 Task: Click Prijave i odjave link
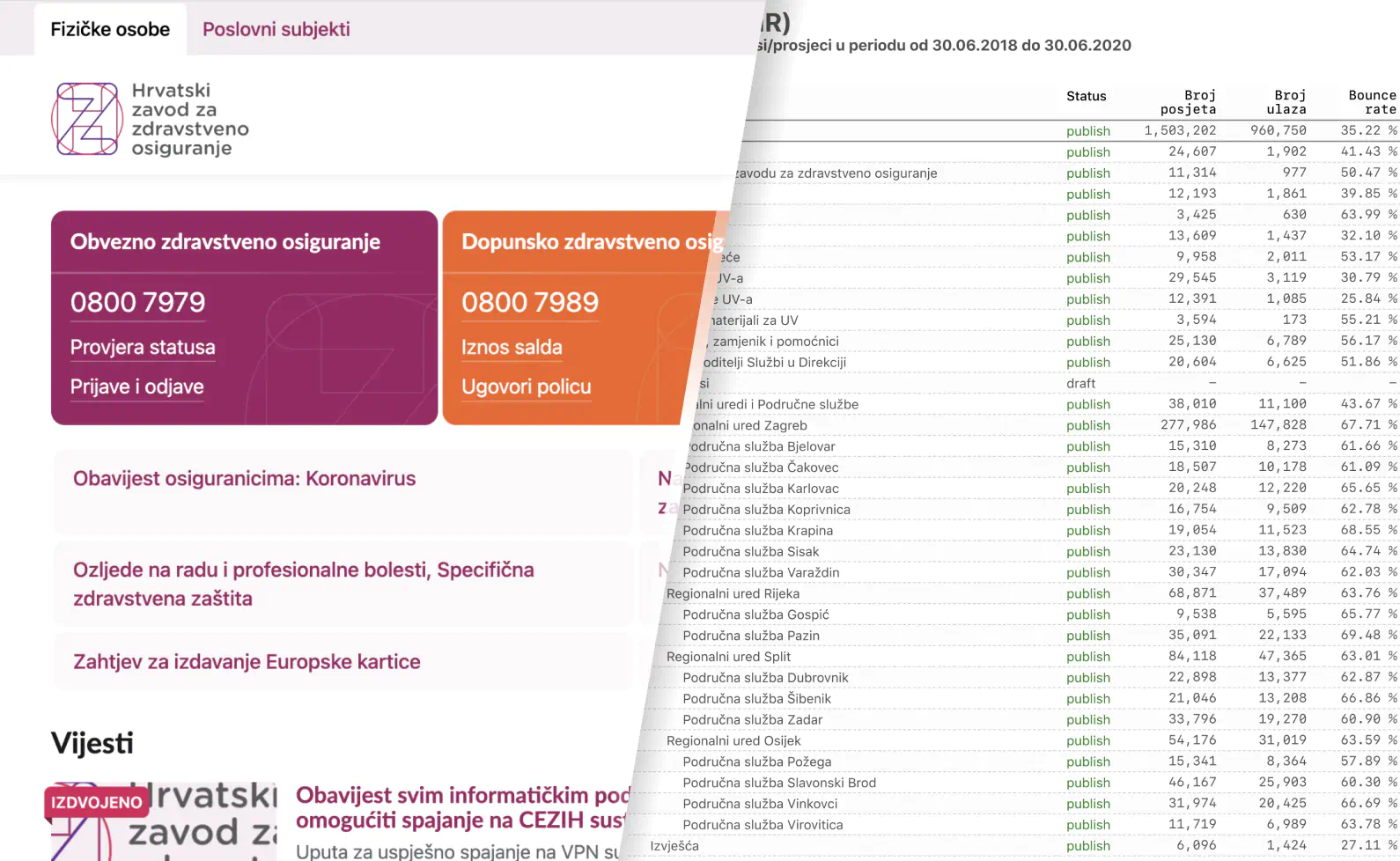tap(136, 386)
